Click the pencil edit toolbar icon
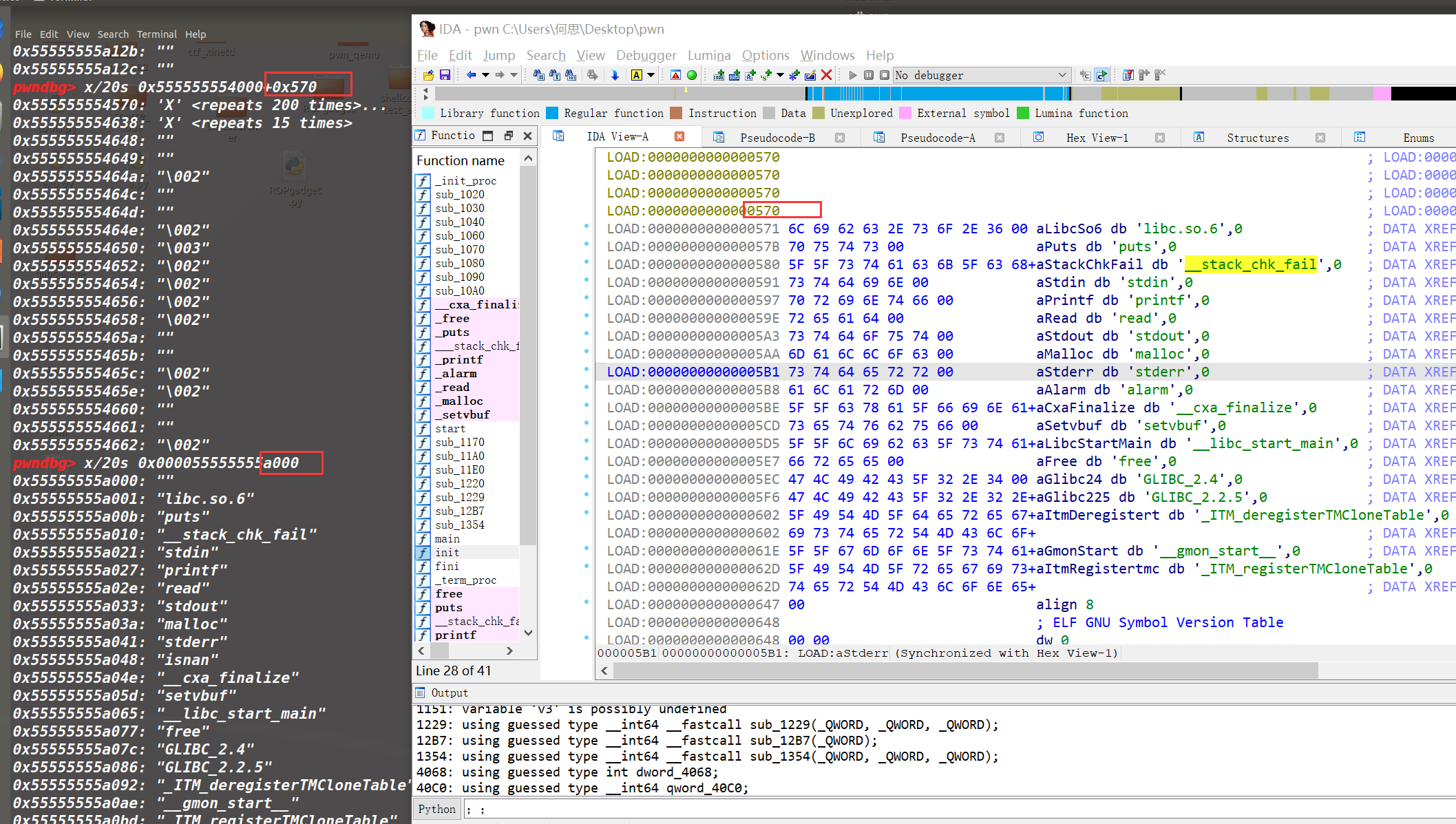 point(810,75)
